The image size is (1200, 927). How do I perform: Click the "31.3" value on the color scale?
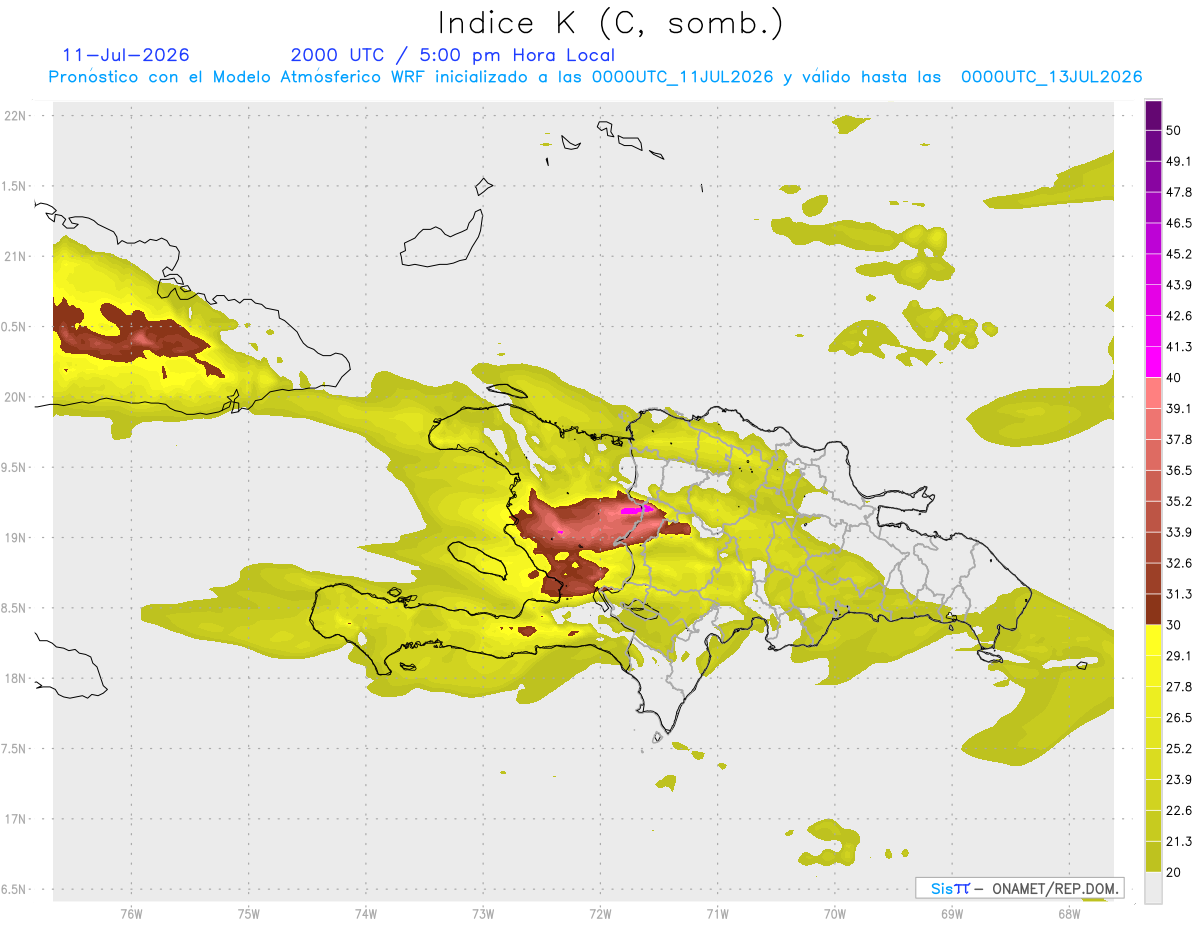coord(1180,594)
